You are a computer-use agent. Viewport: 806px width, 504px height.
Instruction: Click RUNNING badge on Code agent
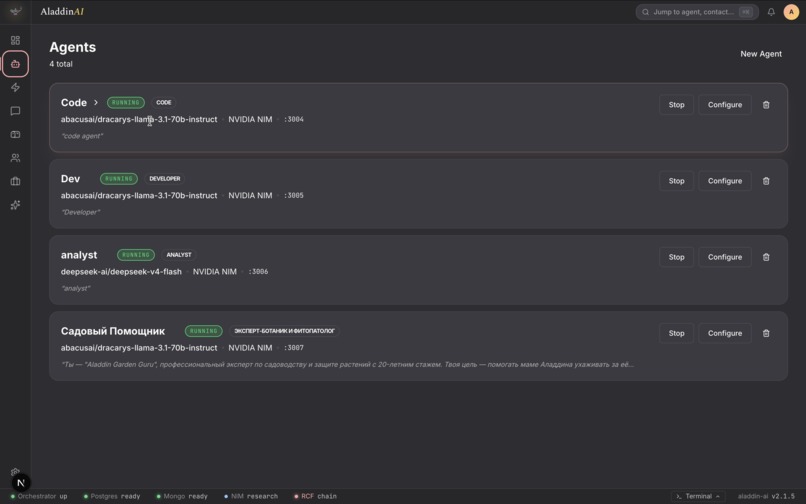(x=126, y=102)
